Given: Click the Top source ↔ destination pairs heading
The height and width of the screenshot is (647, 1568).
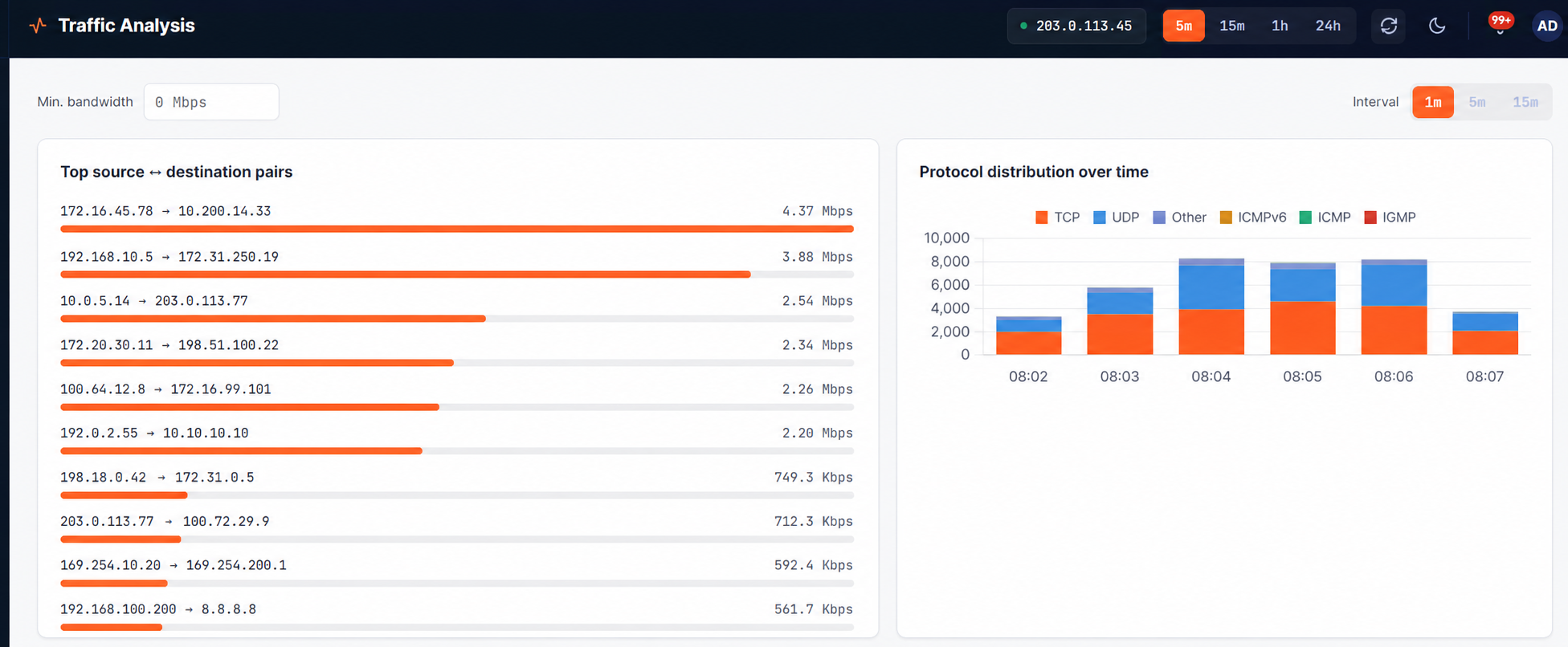Looking at the screenshot, I should click(x=177, y=172).
